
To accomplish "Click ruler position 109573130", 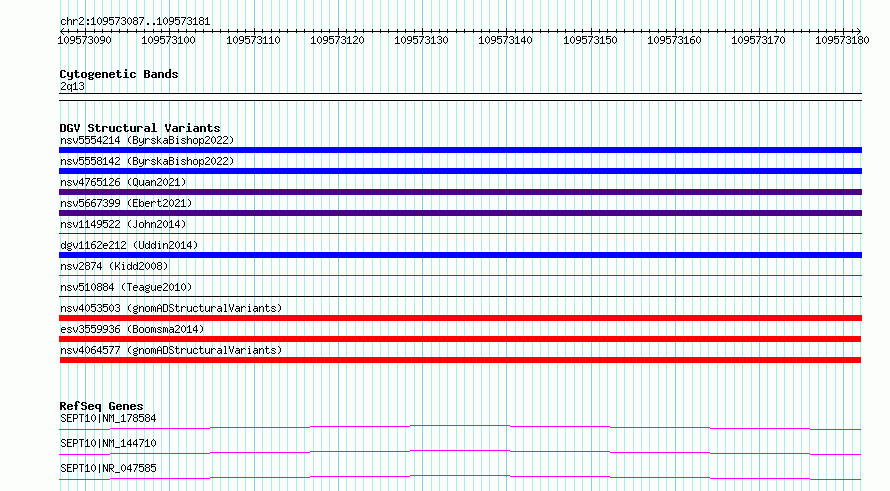I will click(421, 40).
